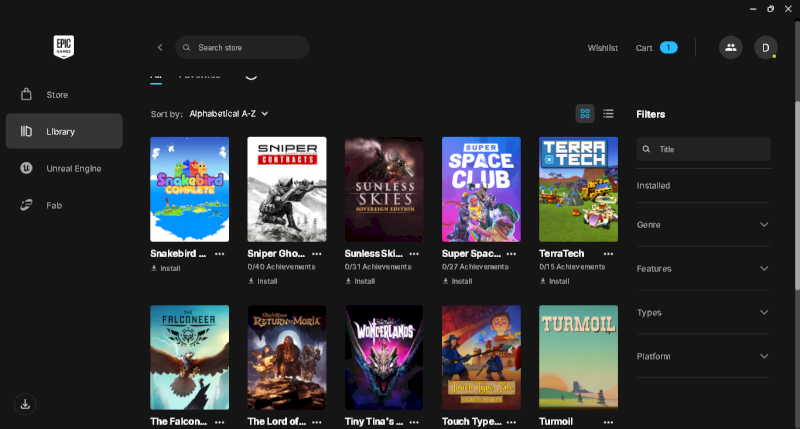Open the Super Space Club options (three dots)
800x429 pixels.
(511, 254)
